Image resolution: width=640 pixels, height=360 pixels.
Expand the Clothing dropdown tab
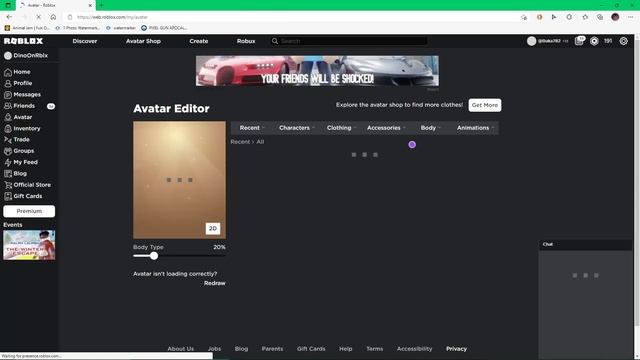(x=342, y=128)
